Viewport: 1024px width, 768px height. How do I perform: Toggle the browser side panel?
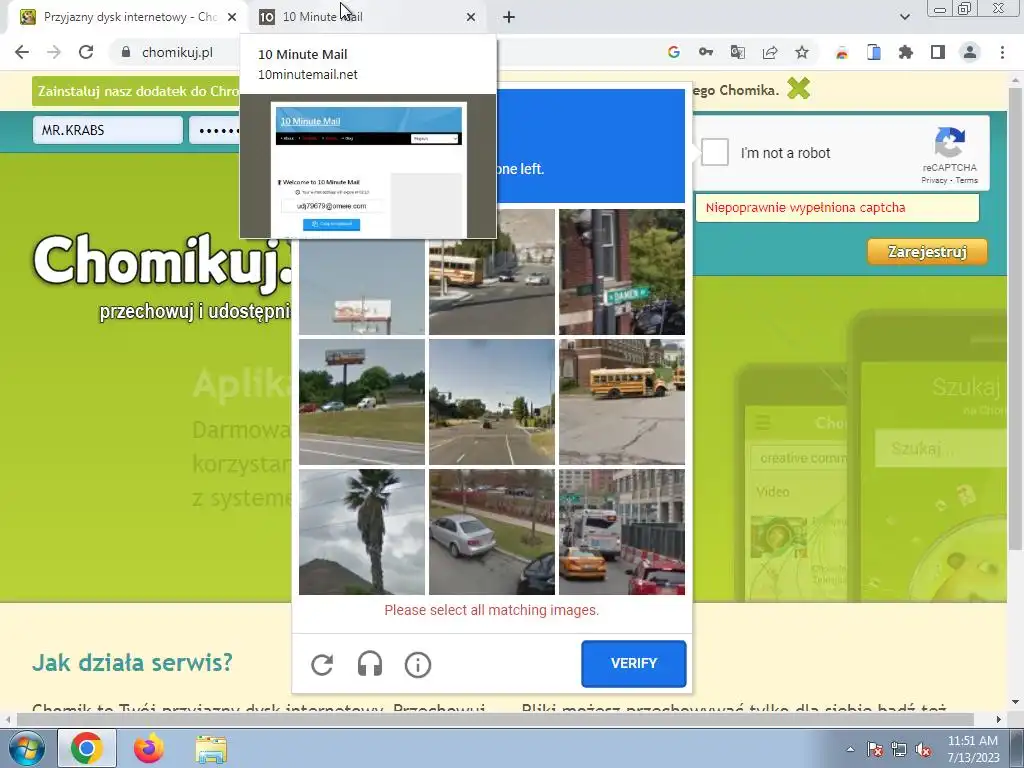(x=938, y=52)
